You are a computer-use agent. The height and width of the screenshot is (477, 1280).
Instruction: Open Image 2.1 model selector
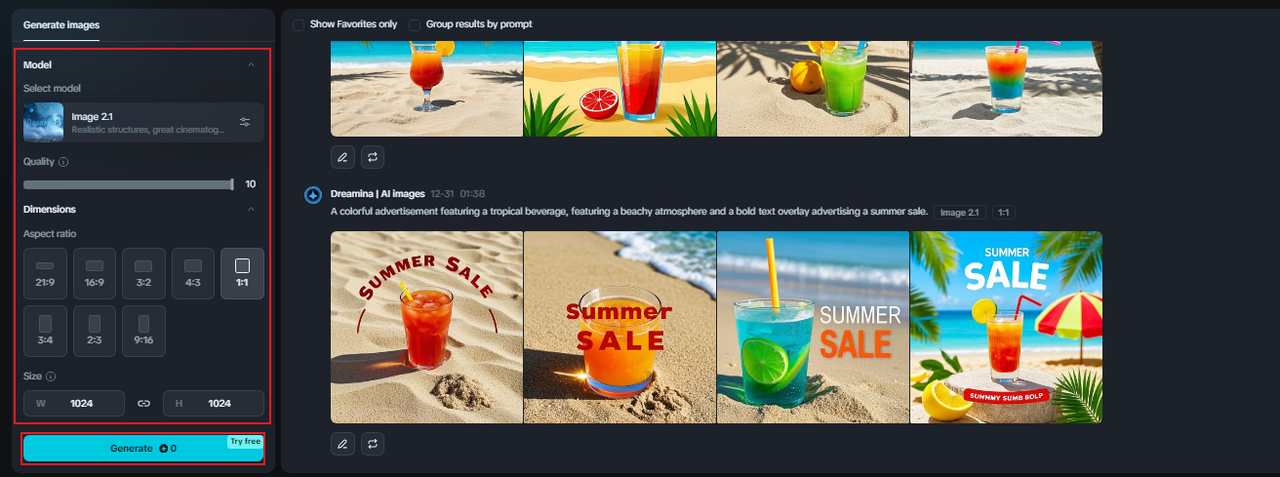click(x=144, y=122)
